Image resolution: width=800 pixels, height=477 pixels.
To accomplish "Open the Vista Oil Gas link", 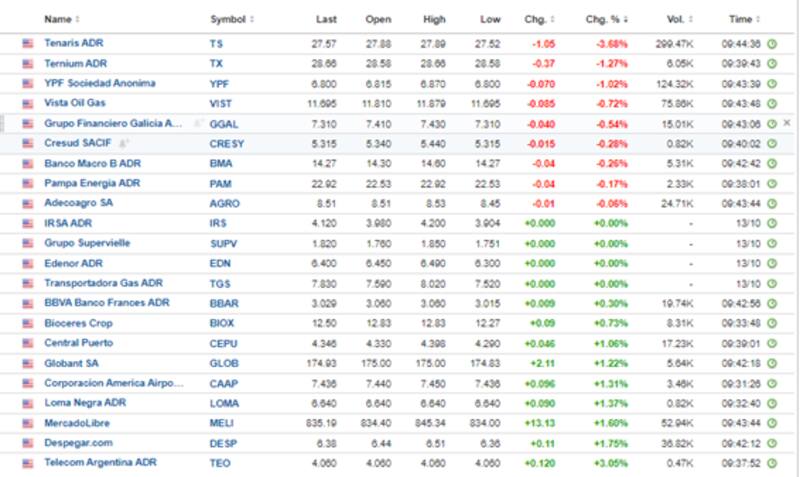I will pos(75,103).
